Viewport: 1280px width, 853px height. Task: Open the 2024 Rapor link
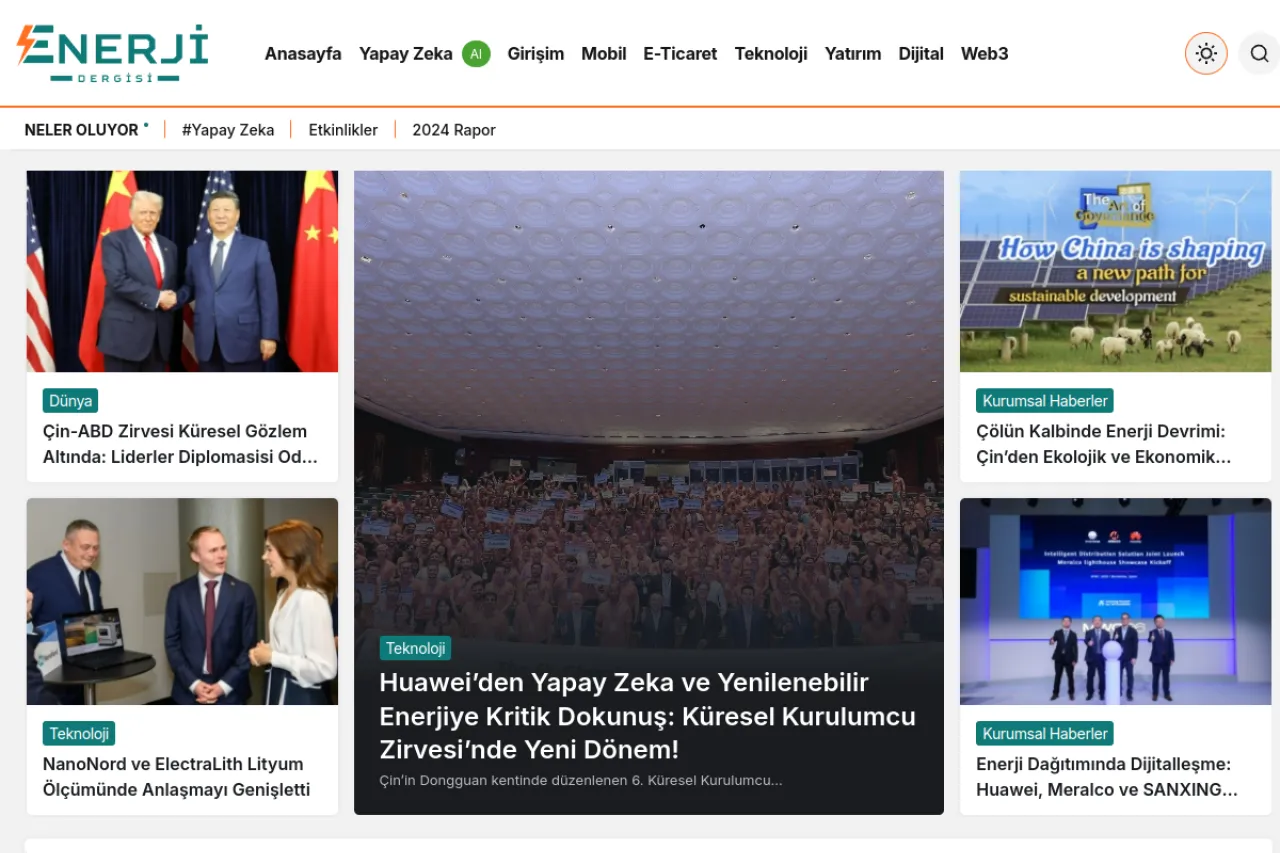click(x=454, y=130)
